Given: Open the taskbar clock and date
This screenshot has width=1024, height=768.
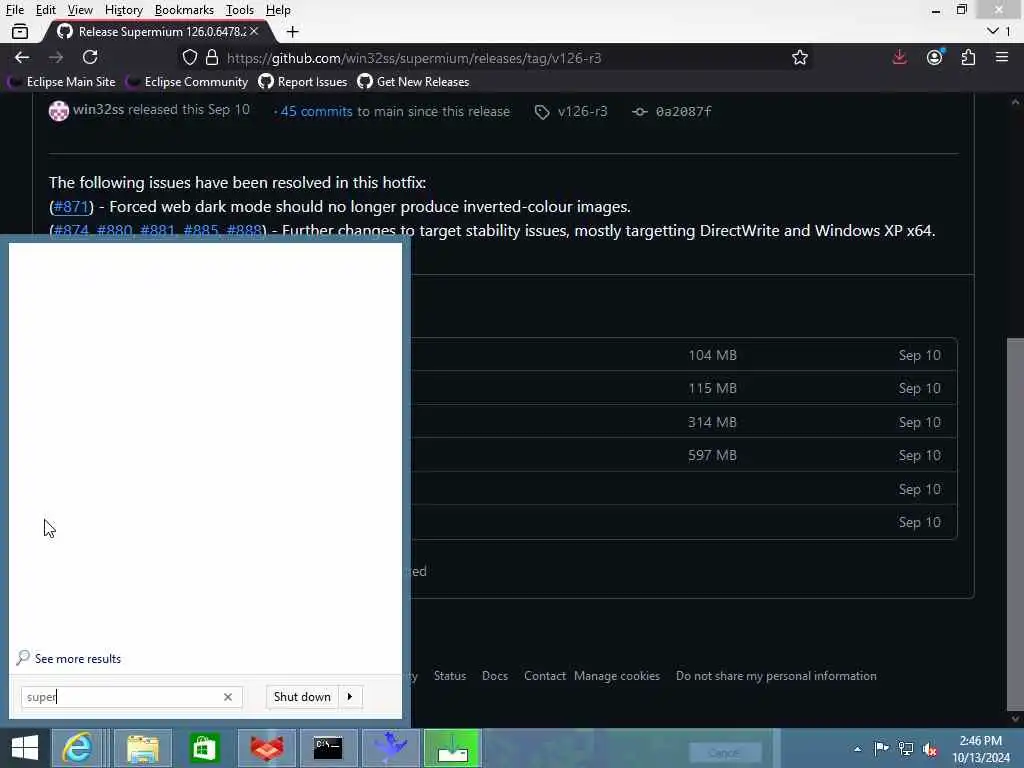Looking at the screenshot, I should coord(980,749).
